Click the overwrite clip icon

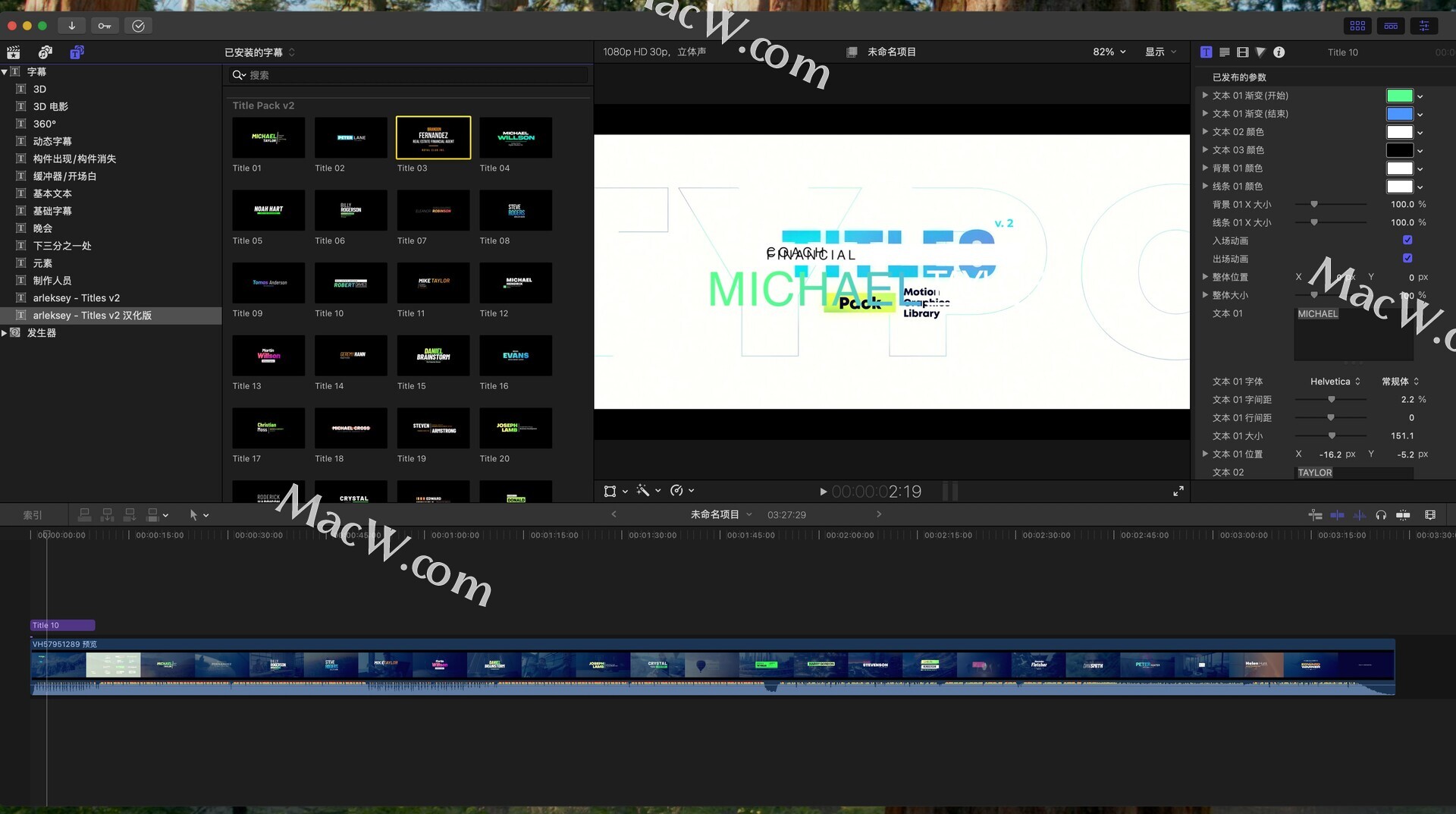tap(152, 515)
